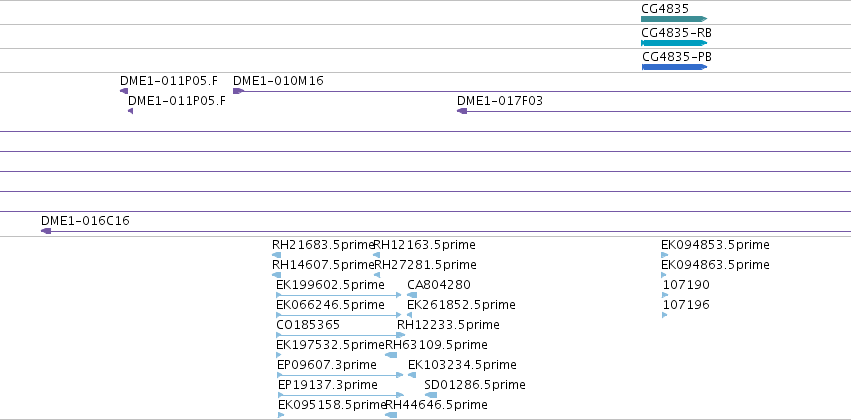Select the DME1-017F03 clone arrowhead
The height and width of the screenshot is (420, 851).
coord(462,111)
